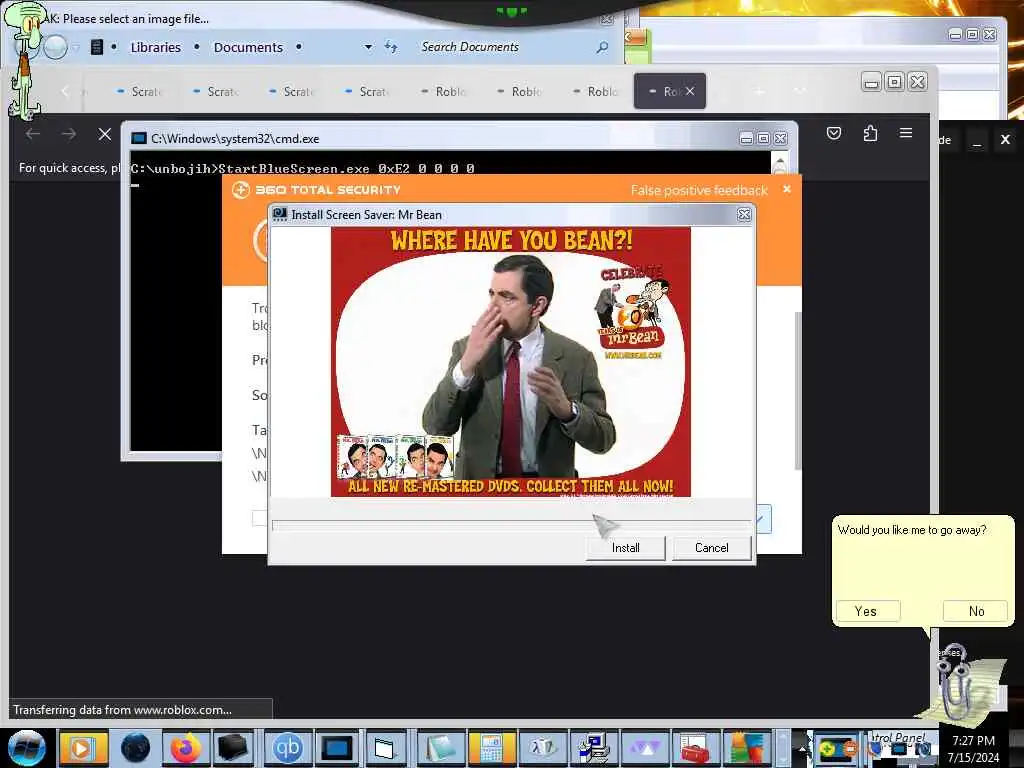
Task: Click the green 360 tray icon
Action: tap(828, 749)
